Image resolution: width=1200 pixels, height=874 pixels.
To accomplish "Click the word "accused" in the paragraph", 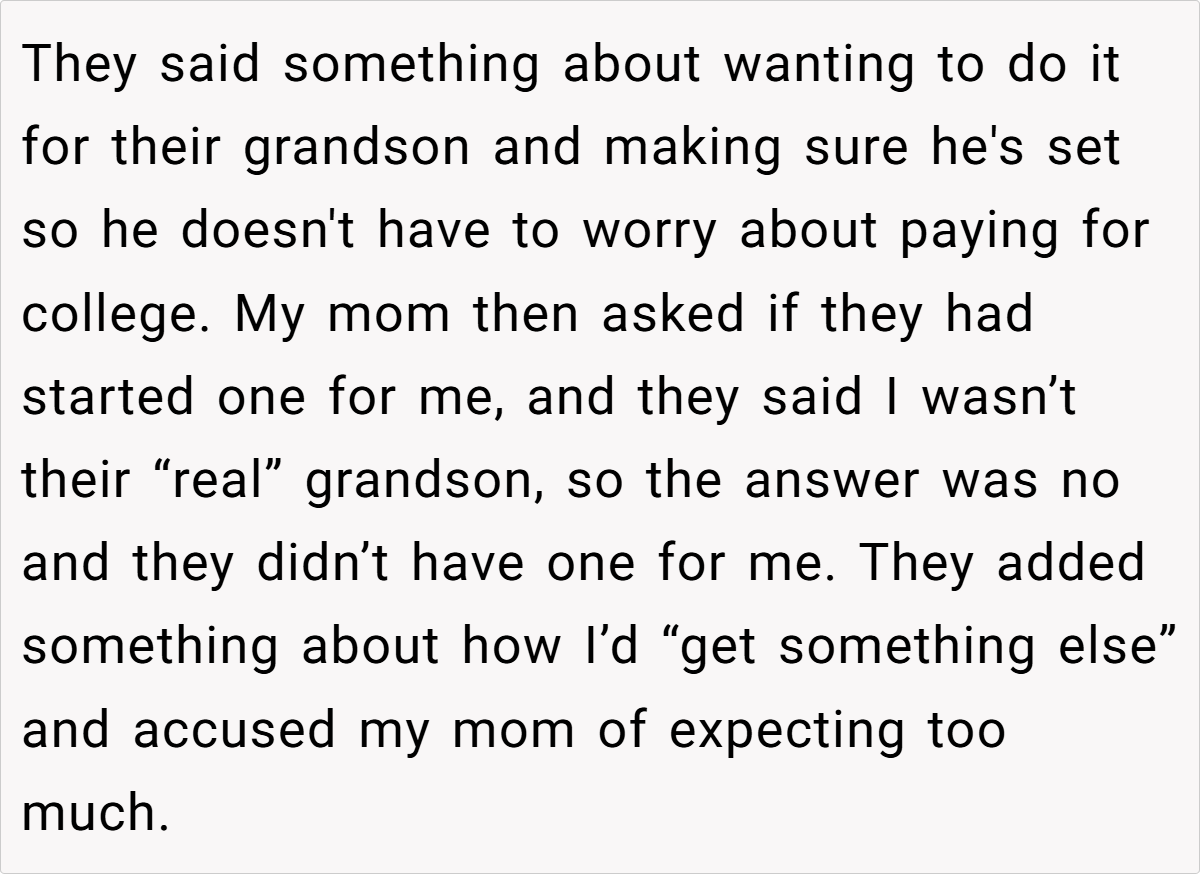I will click(x=233, y=729).
